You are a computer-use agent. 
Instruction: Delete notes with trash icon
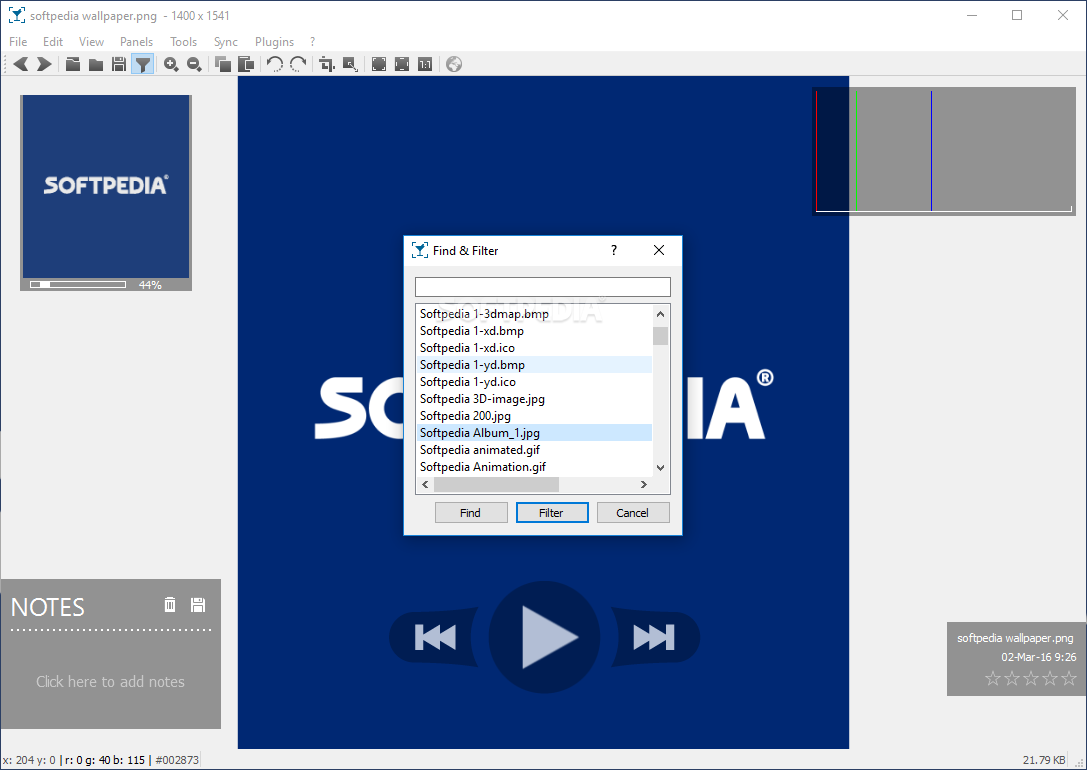click(x=170, y=604)
